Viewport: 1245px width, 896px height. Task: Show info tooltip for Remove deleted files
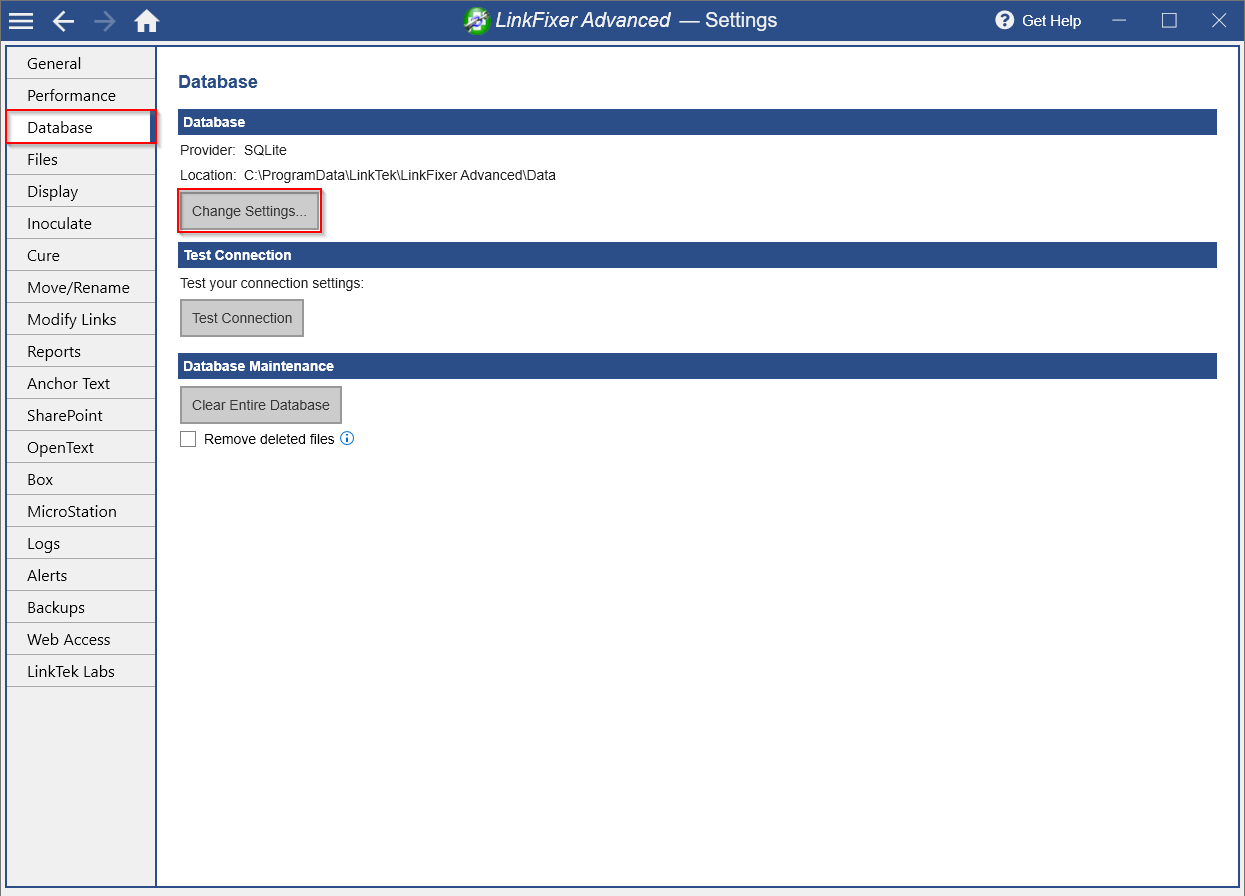point(347,438)
